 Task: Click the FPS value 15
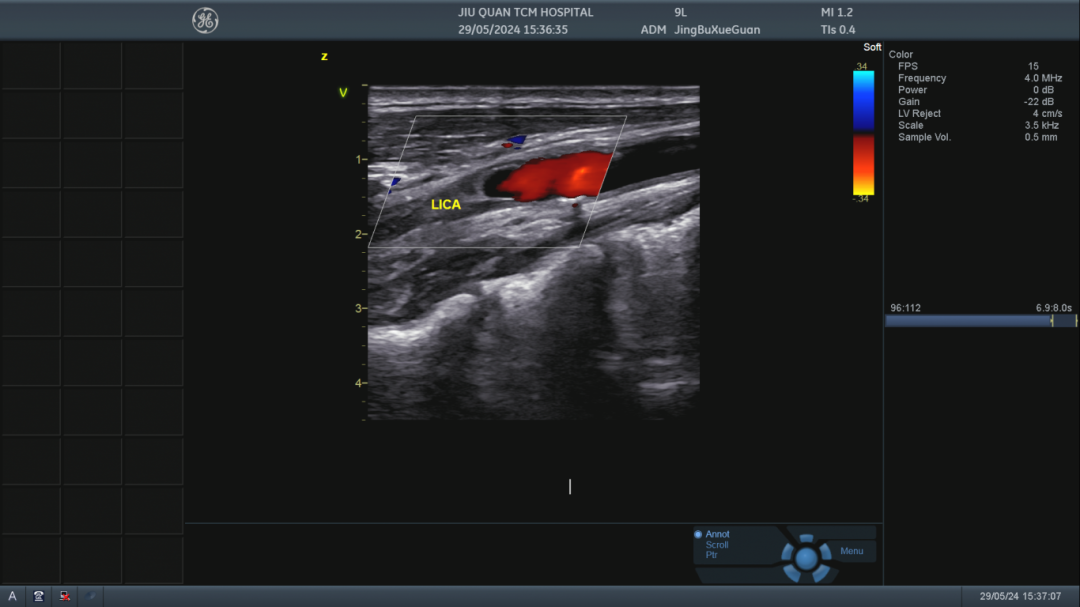coord(1033,66)
